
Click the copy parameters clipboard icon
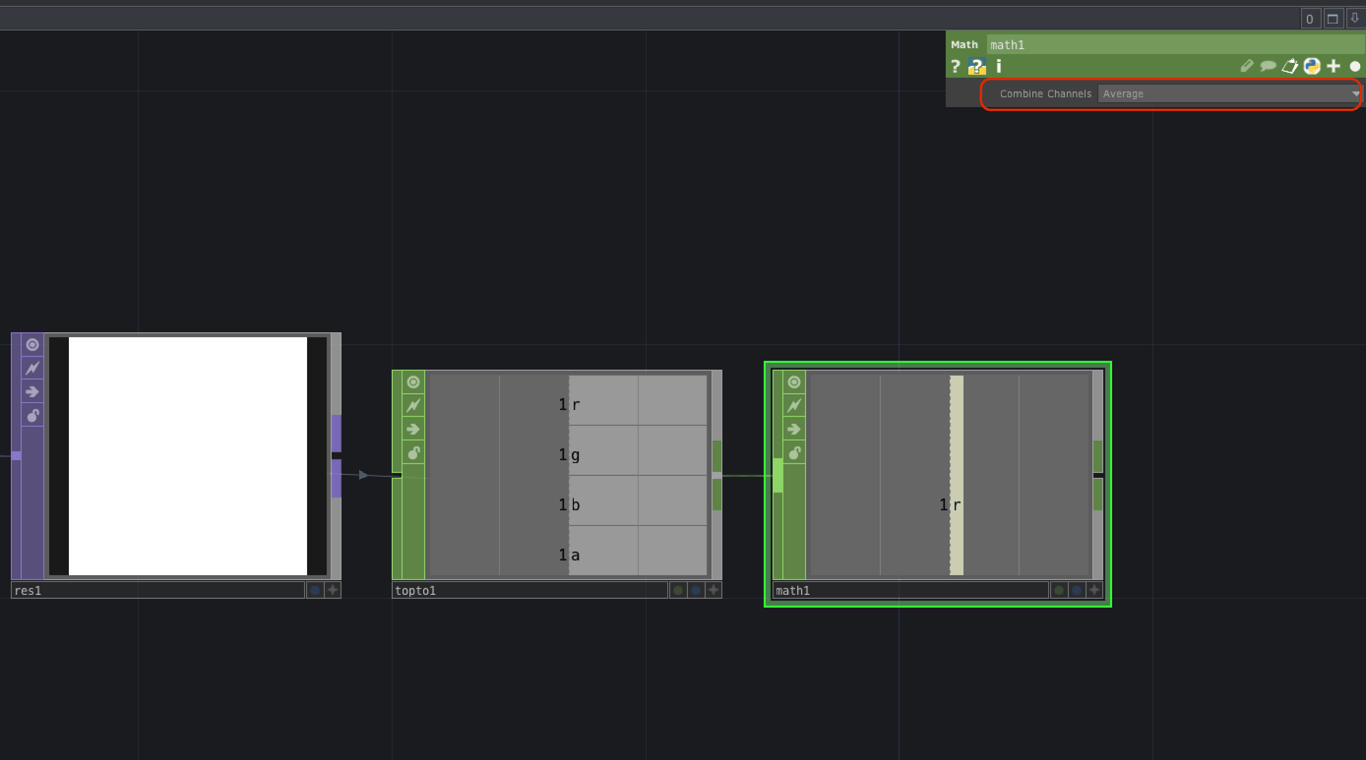(1290, 66)
